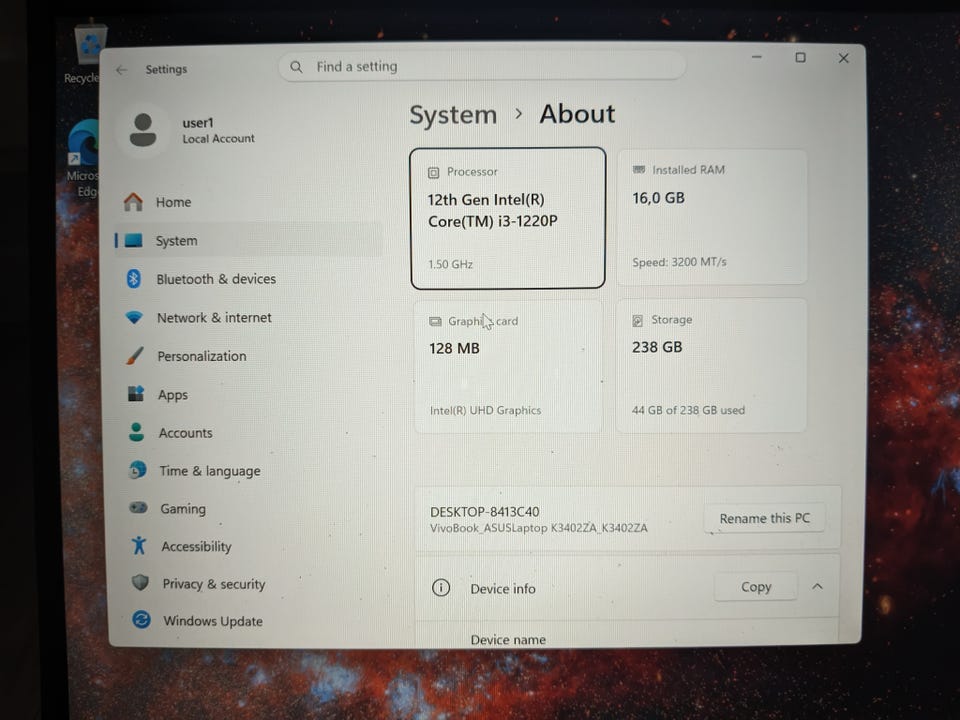The image size is (960, 720).
Task: Click the 1.50 GHz processor speed text
Action: 450,264
